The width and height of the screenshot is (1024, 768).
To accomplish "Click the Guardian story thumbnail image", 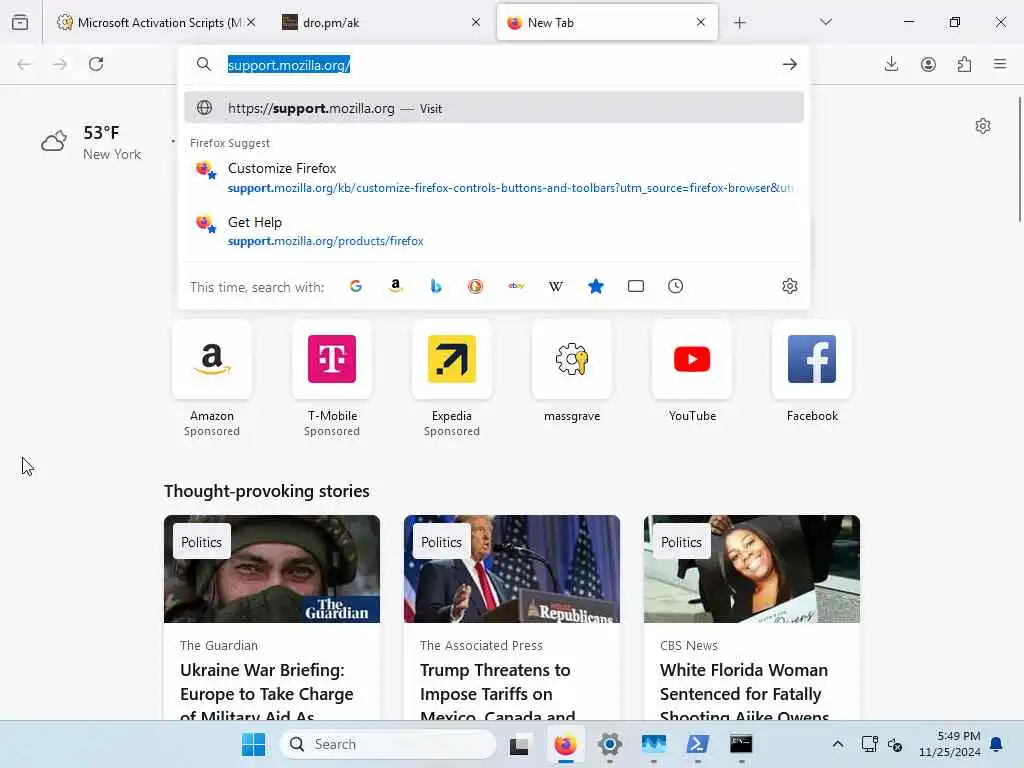I will click(x=272, y=569).
